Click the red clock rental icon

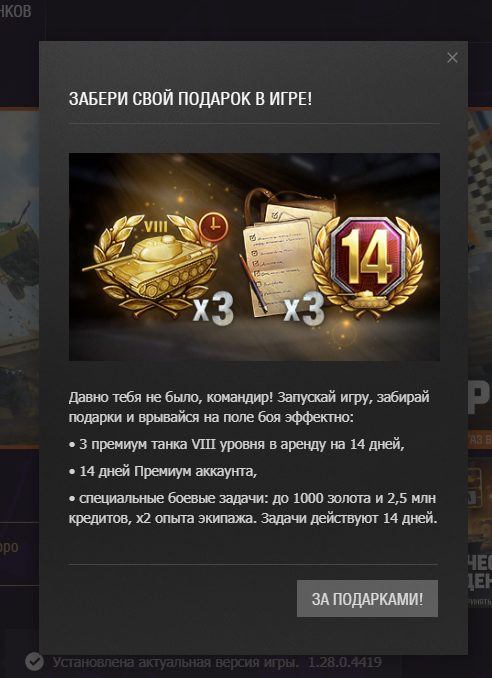click(x=214, y=227)
